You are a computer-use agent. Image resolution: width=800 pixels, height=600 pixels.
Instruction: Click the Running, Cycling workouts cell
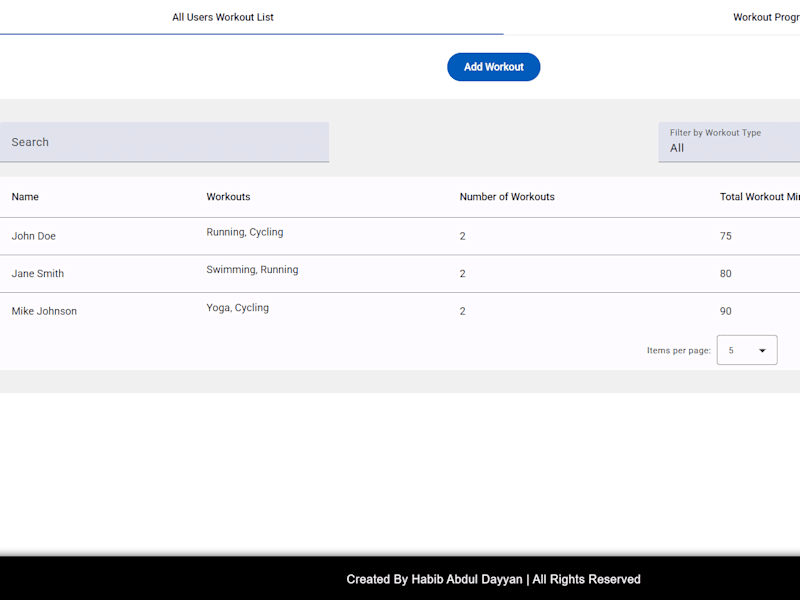[x=245, y=232]
